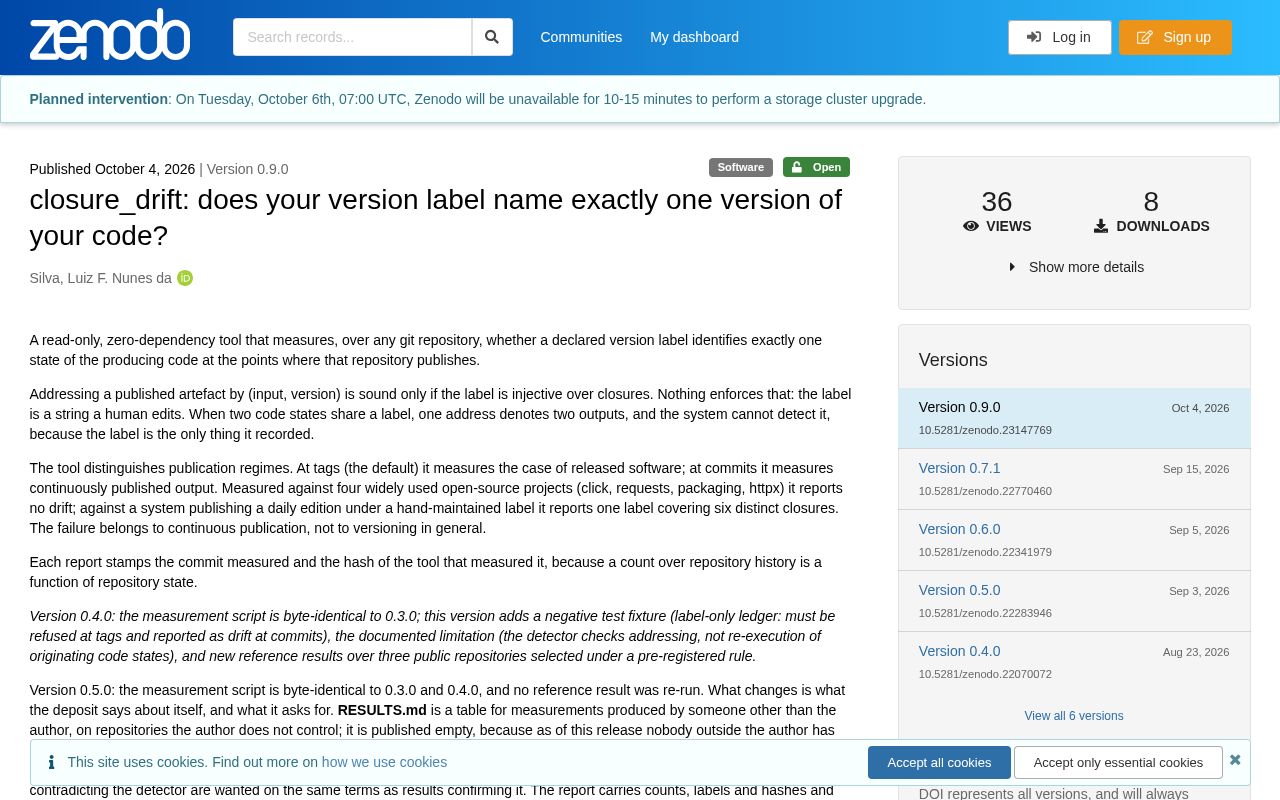
Task: Accept all cookies
Action: [939, 762]
